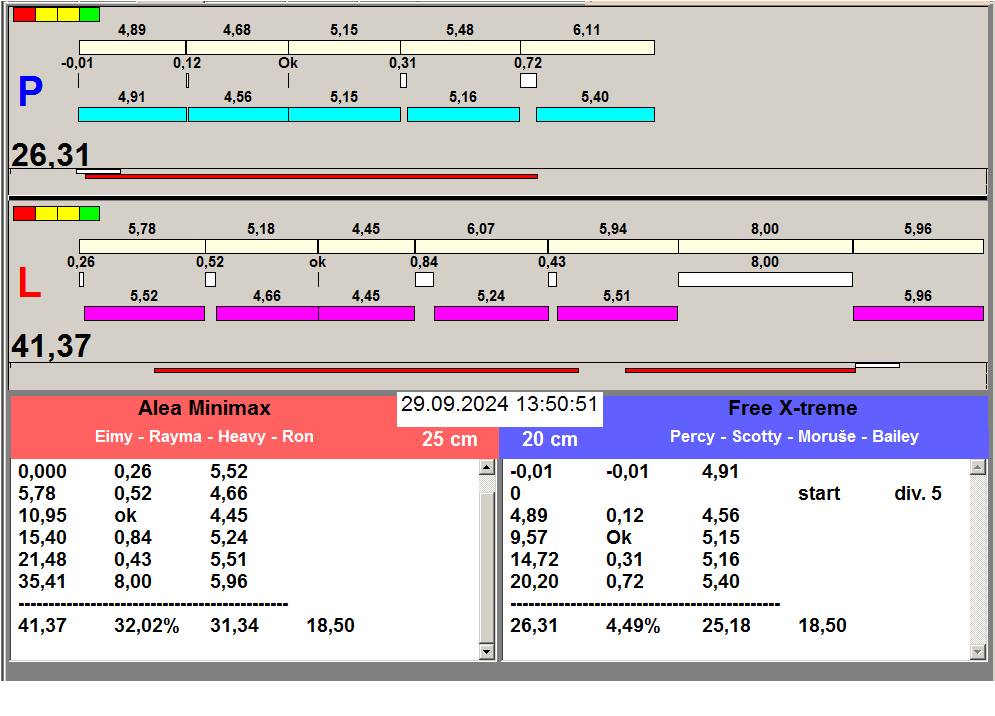Image resolution: width=995 pixels, height=716 pixels.
Task: Click the cyan bar labeled 4,56
Action: (x=239, y=114)
